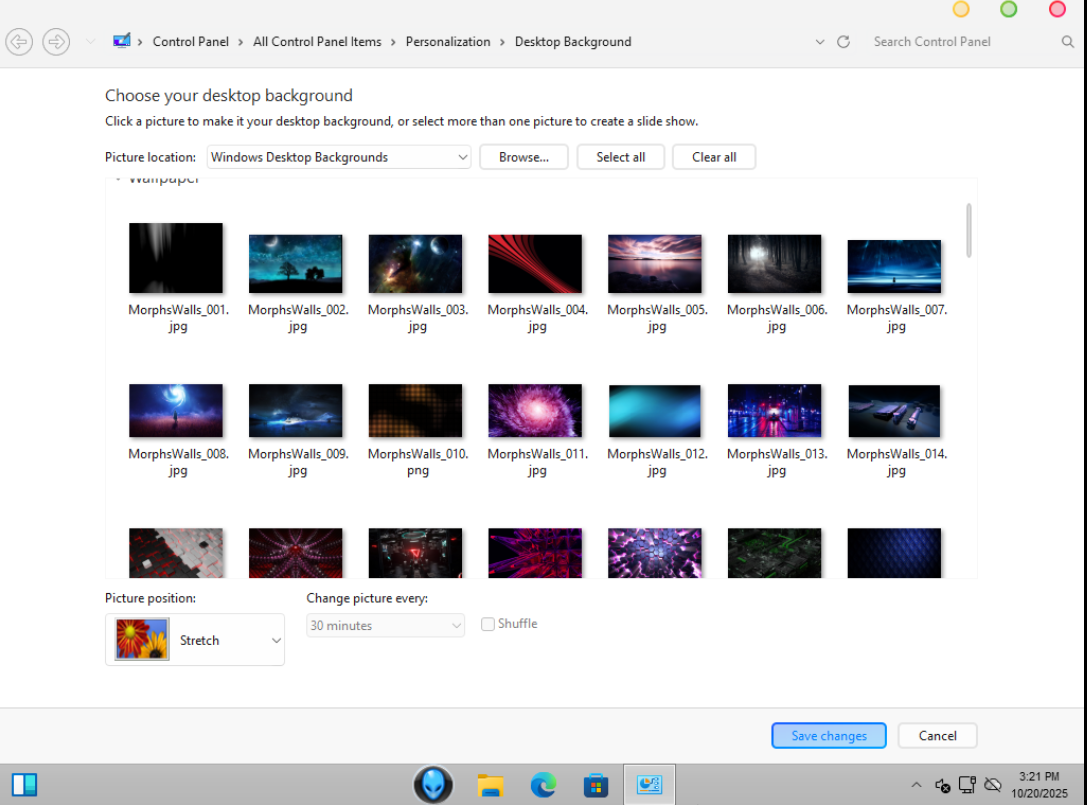This screenshot has height=805, width=1087.
Task: Open the Picture position Stretch dropdown
Action: pyautogui.click(x=276, y=641)
